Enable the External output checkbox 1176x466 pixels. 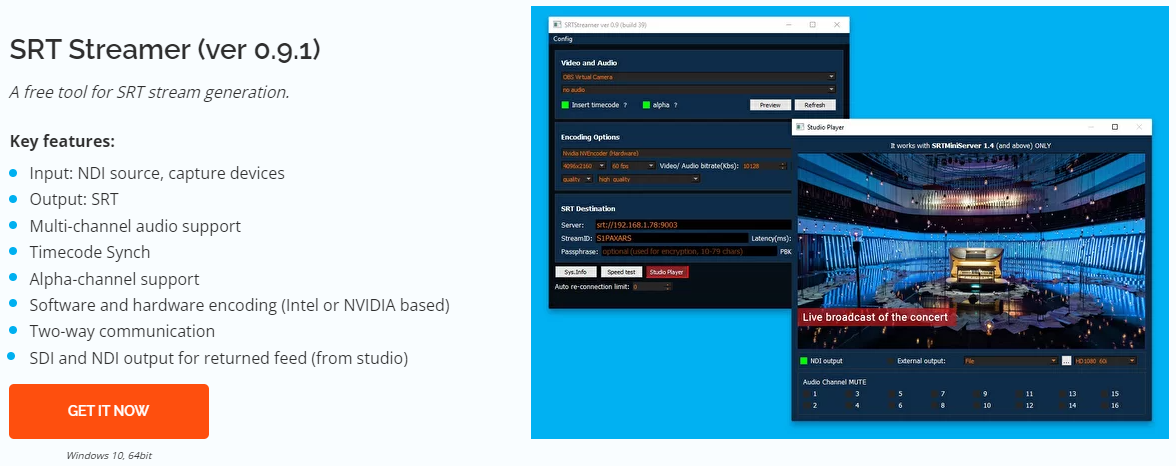point(890,361)
